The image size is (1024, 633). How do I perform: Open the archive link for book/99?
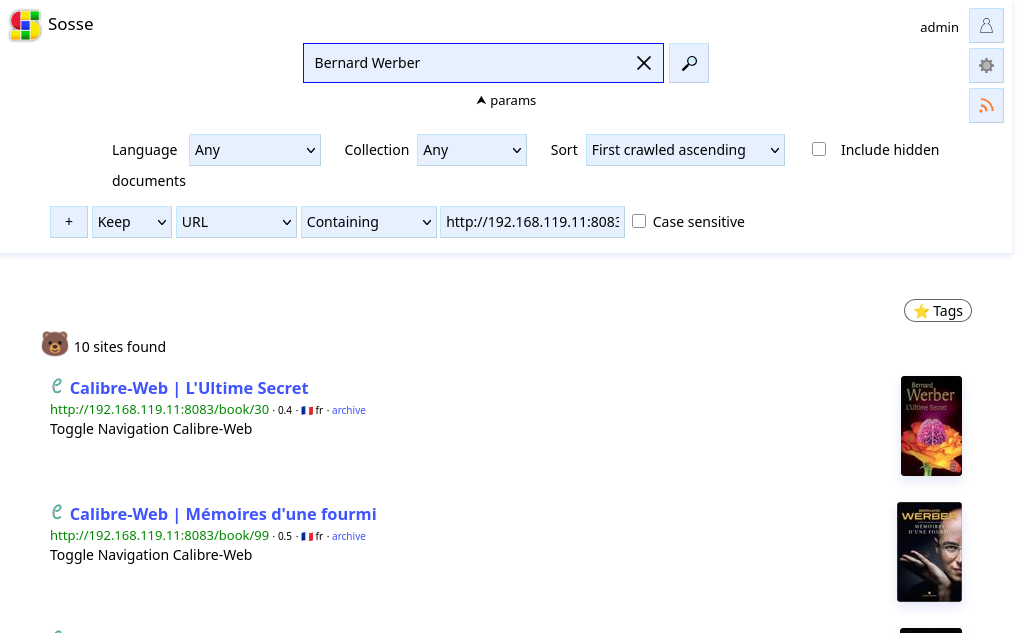[x=349, y=536]
